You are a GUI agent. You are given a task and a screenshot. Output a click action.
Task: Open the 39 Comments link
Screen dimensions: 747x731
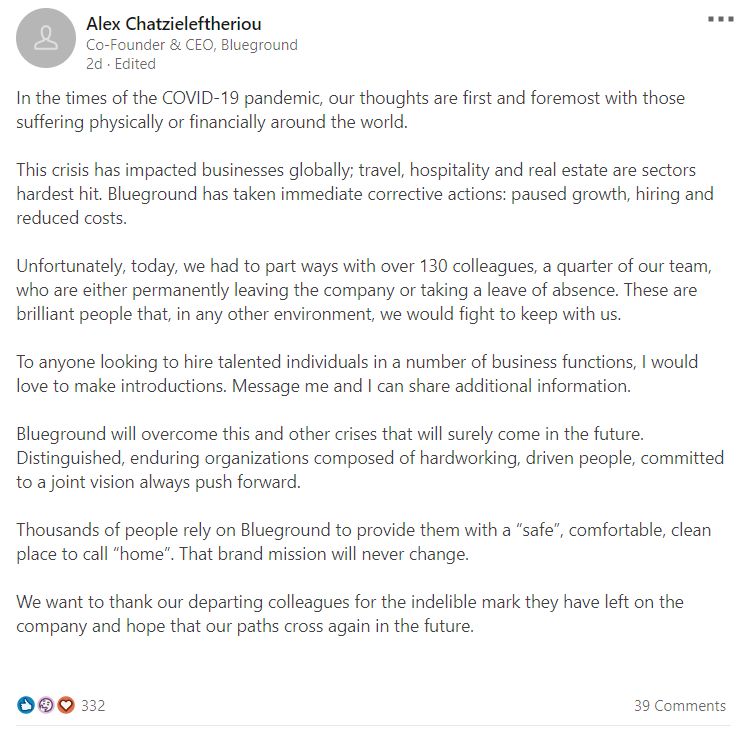[679, 705]
